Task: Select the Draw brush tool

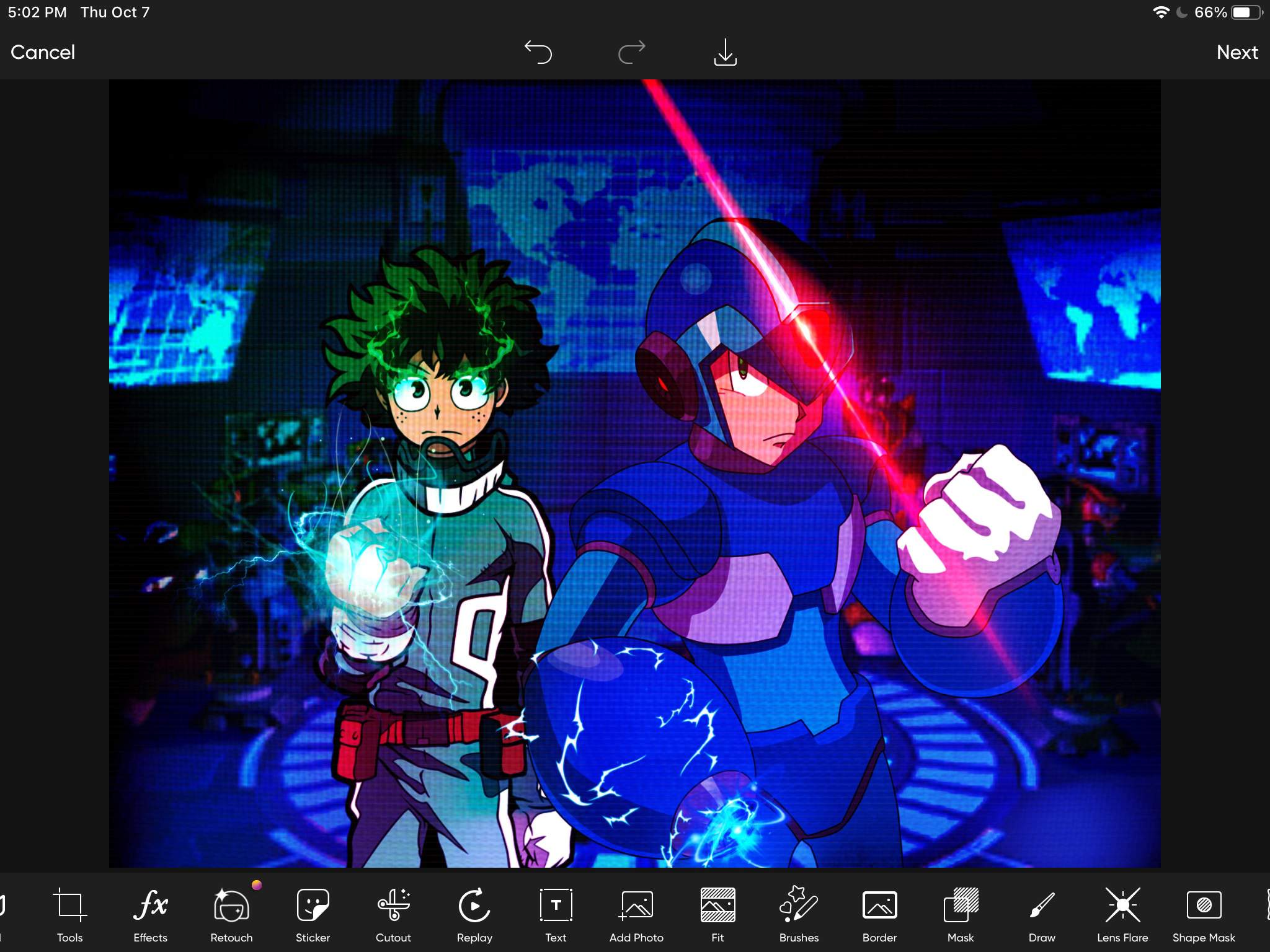Action: coord(1042,914)
